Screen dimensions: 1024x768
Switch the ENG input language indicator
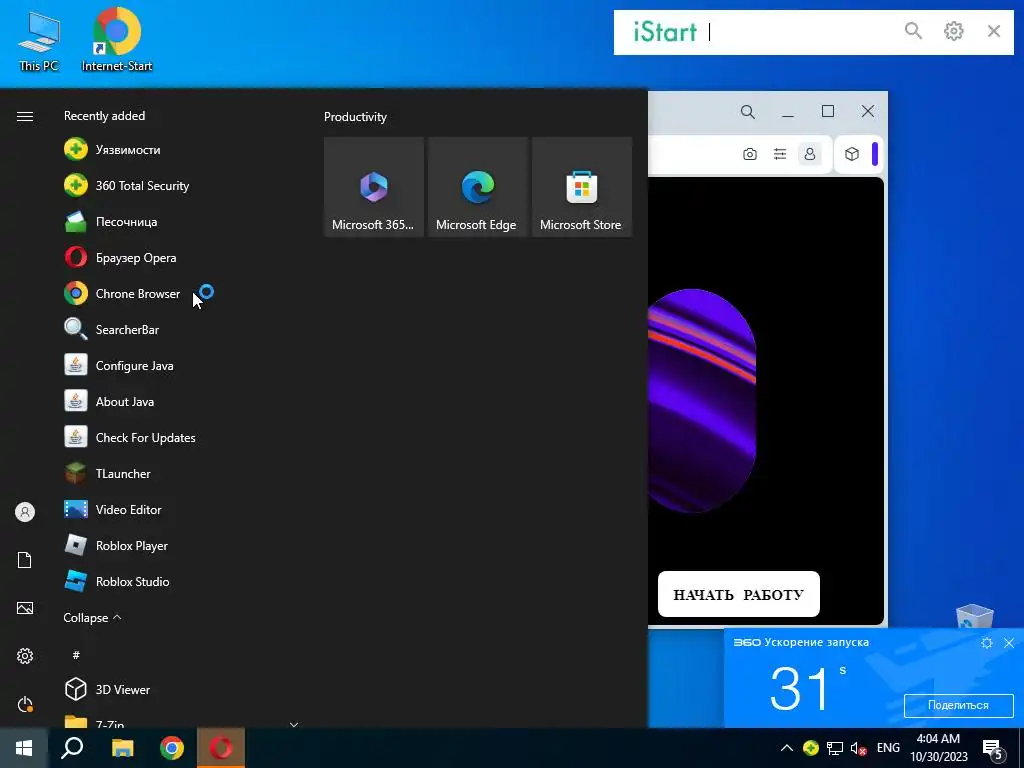[x=888, y=748]
